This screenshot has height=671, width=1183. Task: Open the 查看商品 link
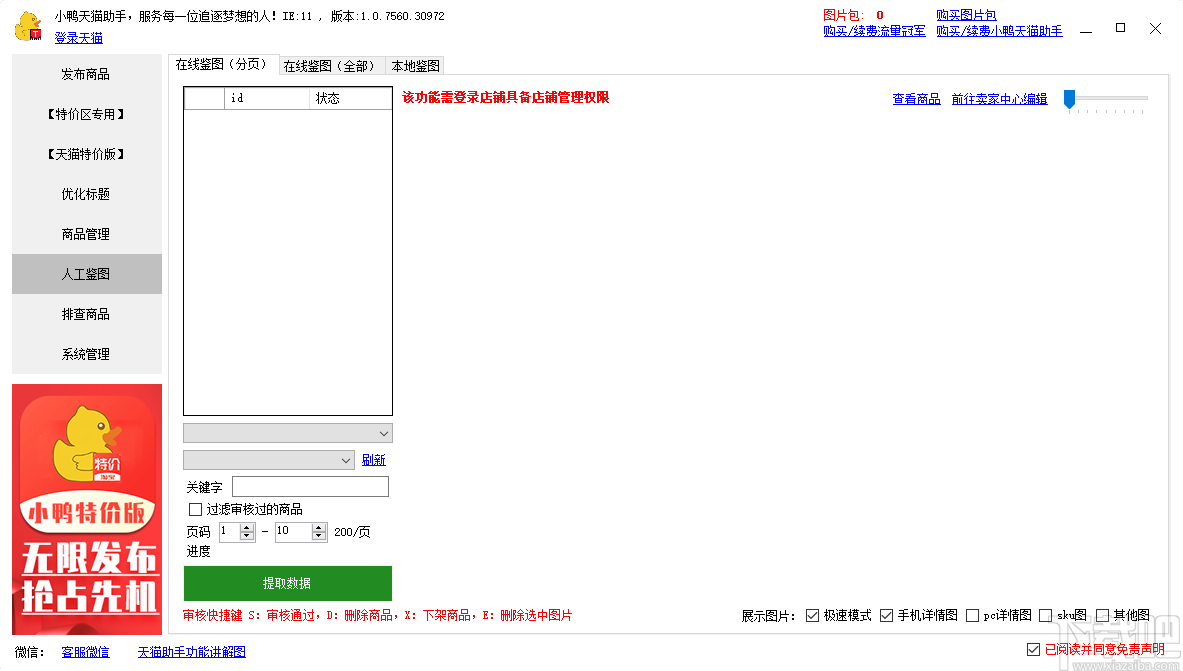tap(916, 99)
